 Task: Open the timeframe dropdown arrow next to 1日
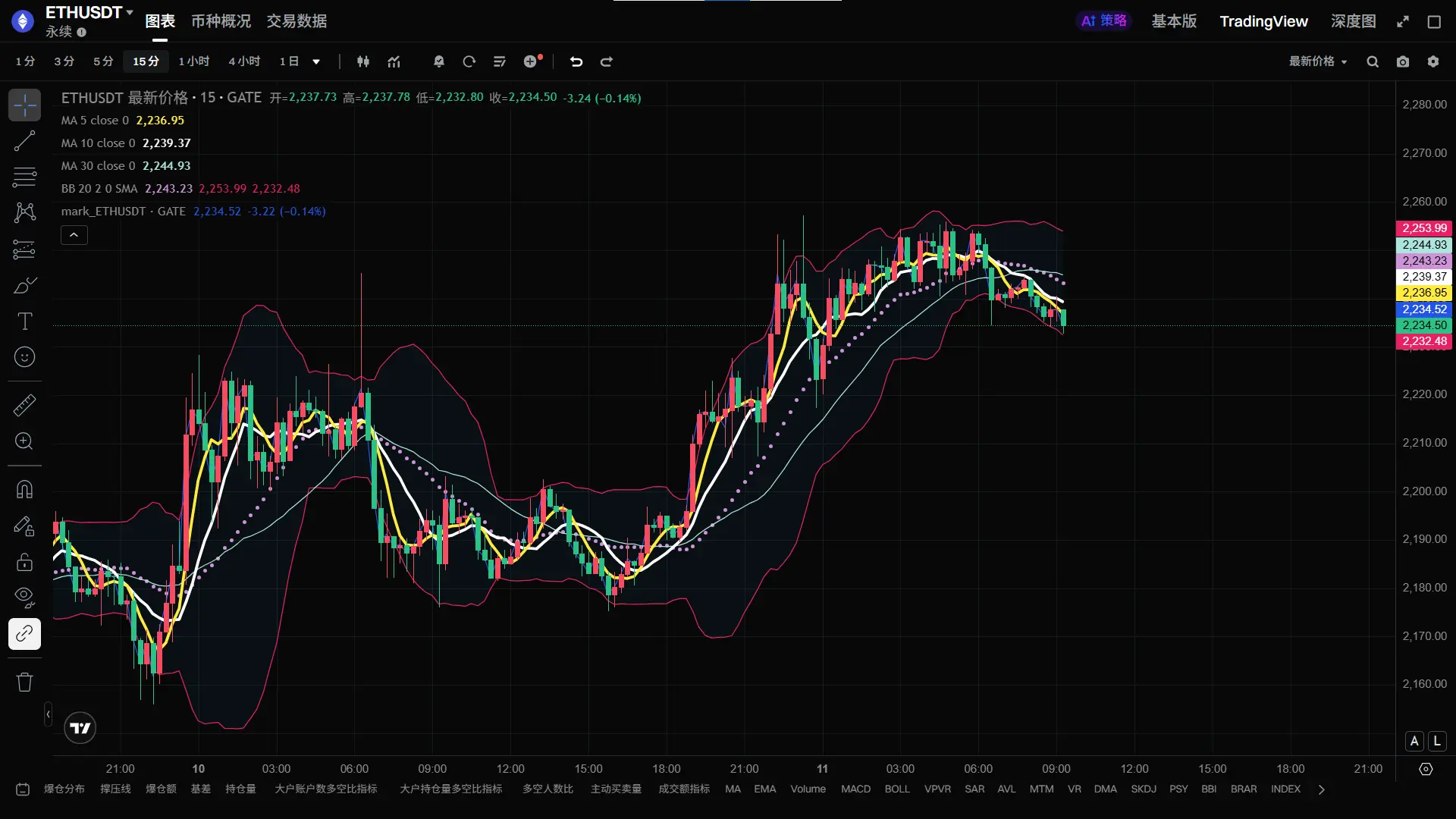tap(316, 62)
